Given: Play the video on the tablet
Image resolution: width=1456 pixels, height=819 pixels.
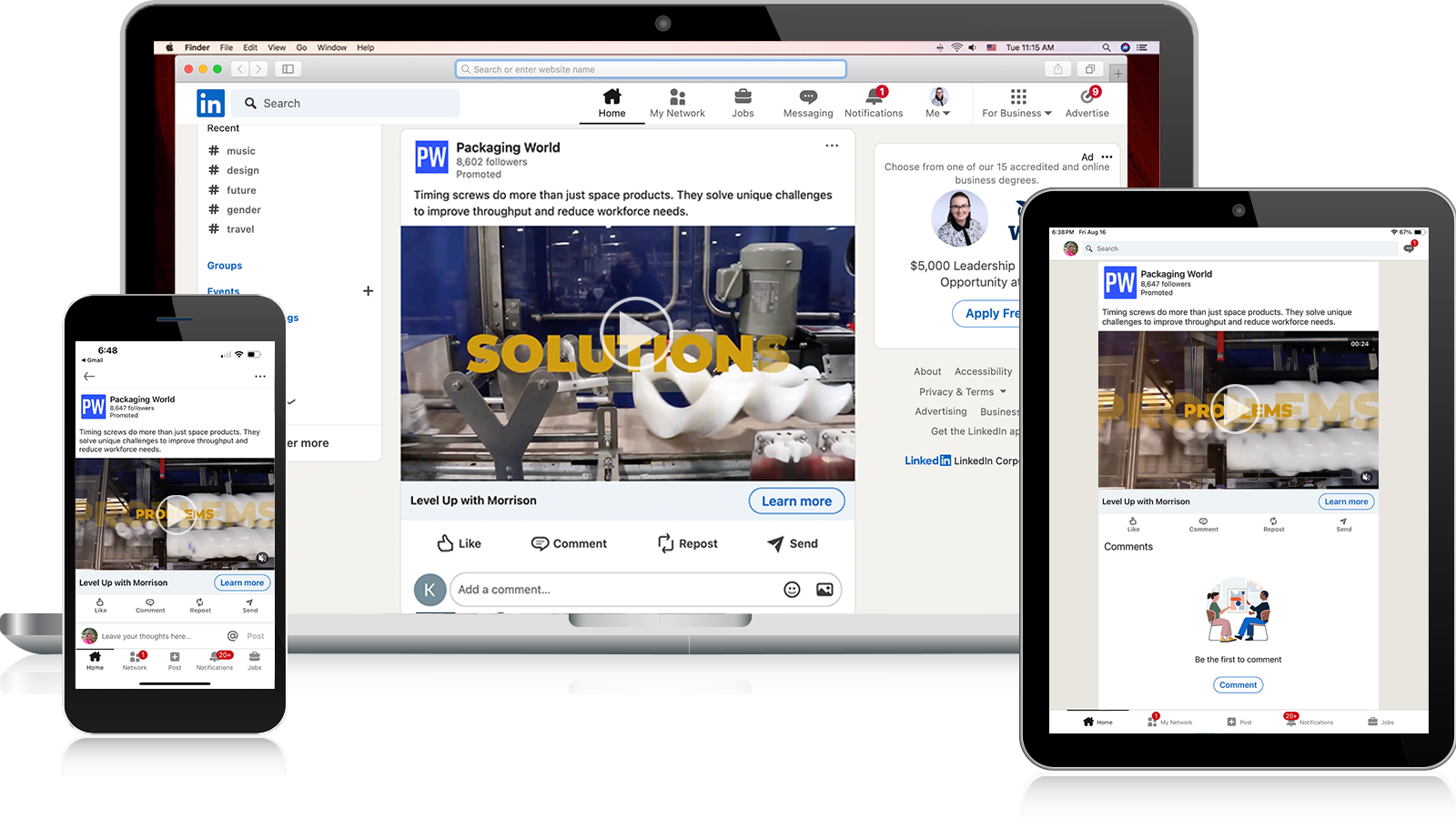Looking at the screenshot, I should [x=1237, y=409].
